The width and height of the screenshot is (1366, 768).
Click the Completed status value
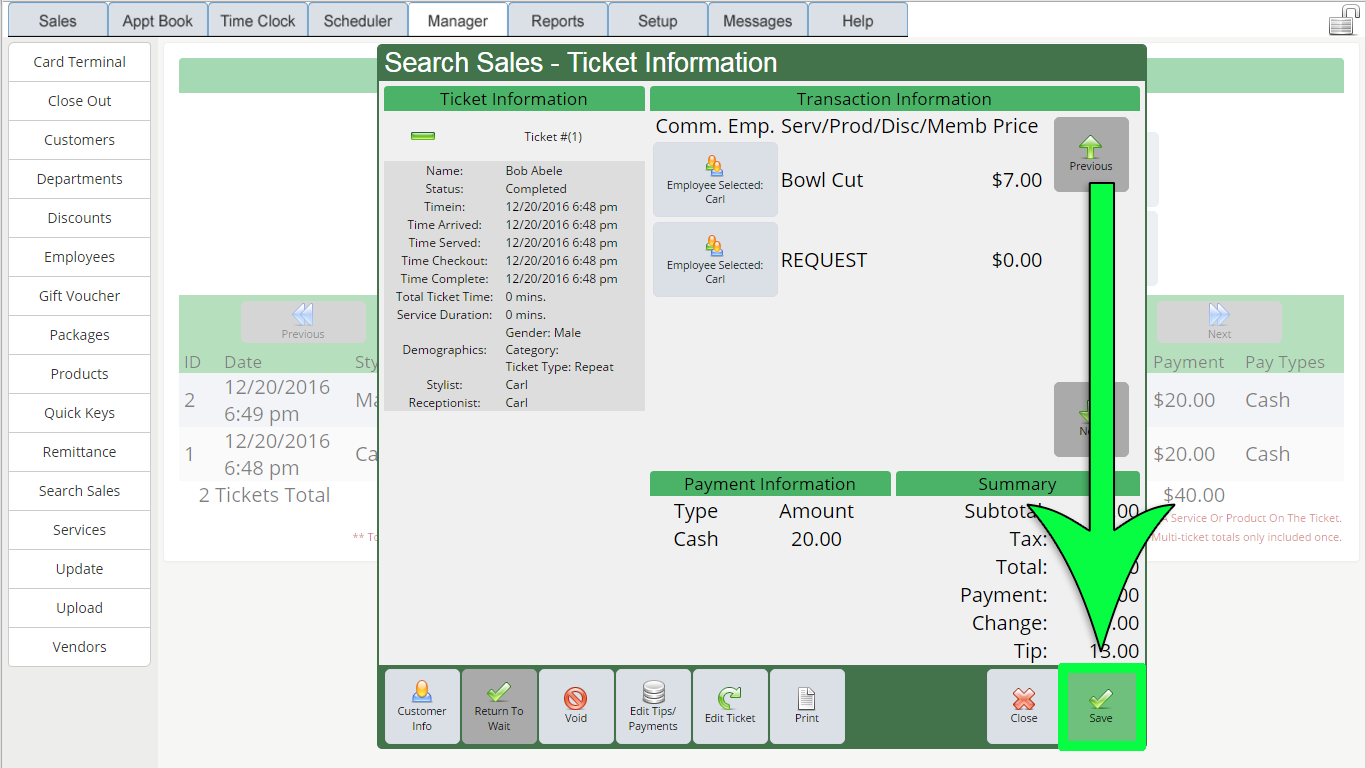[x=536, y=189]
